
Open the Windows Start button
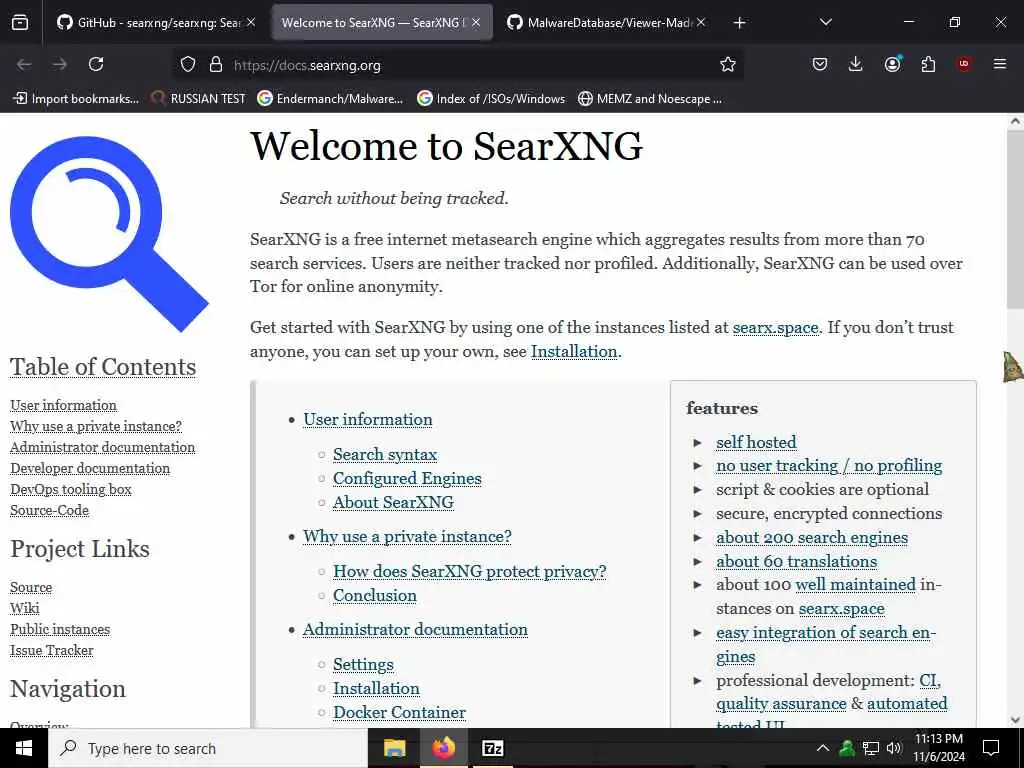[24, 748]
